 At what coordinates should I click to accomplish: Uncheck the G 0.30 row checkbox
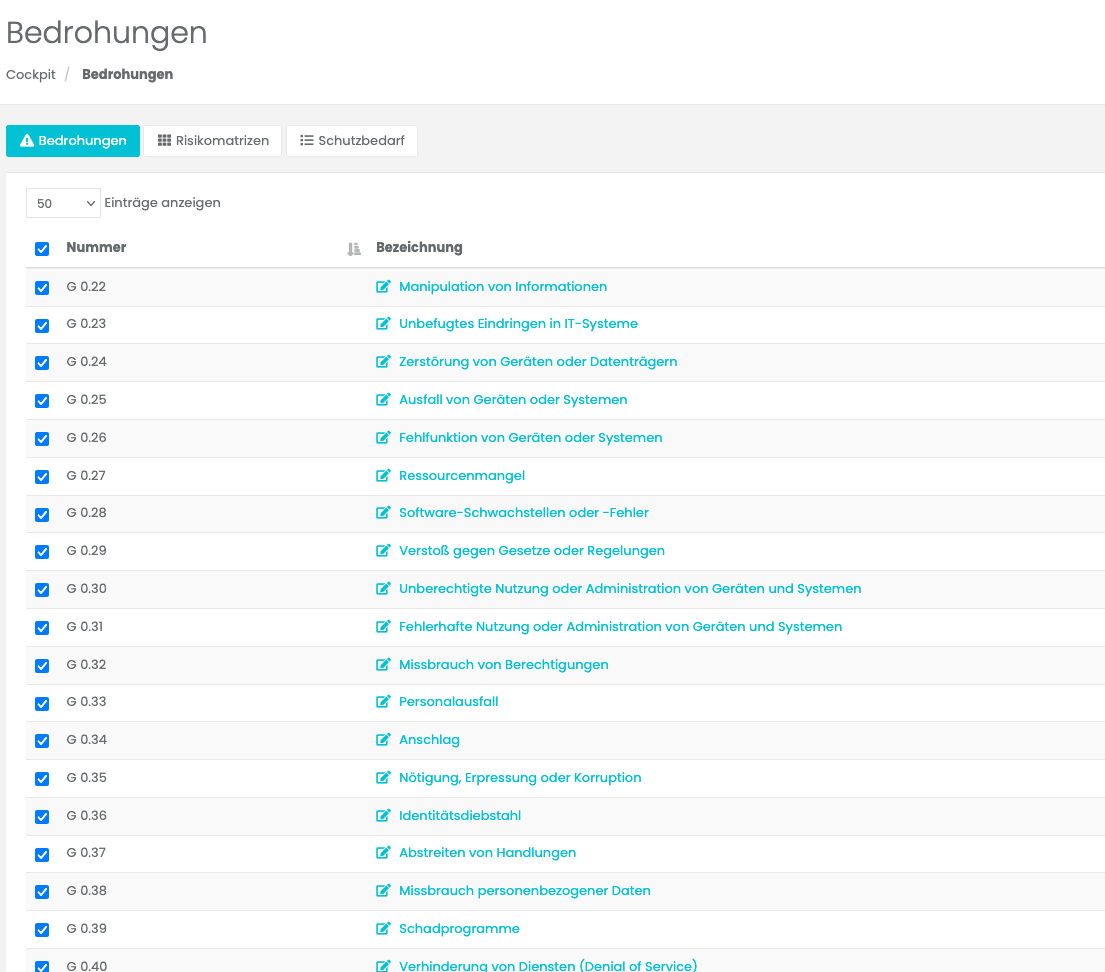click(x=42, y=589)
